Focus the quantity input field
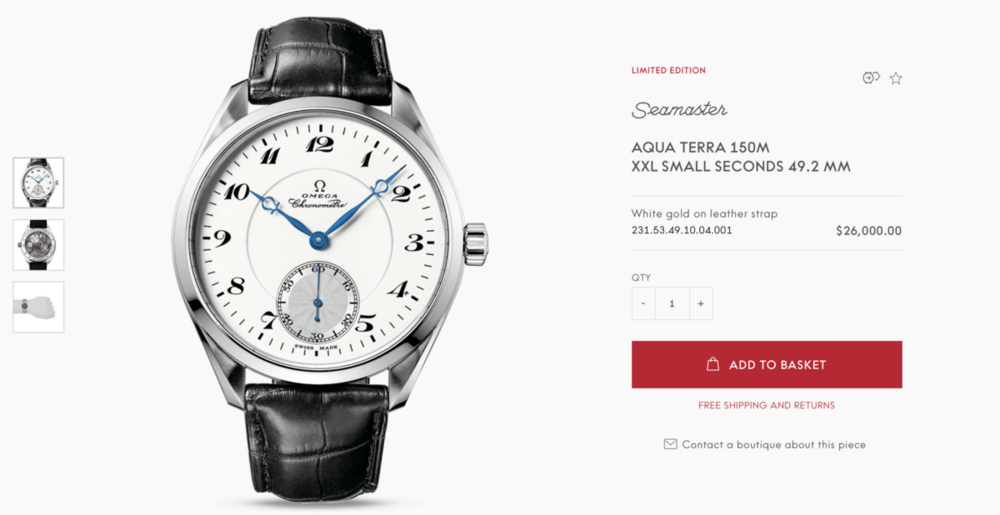 click(x=672, y=303)
